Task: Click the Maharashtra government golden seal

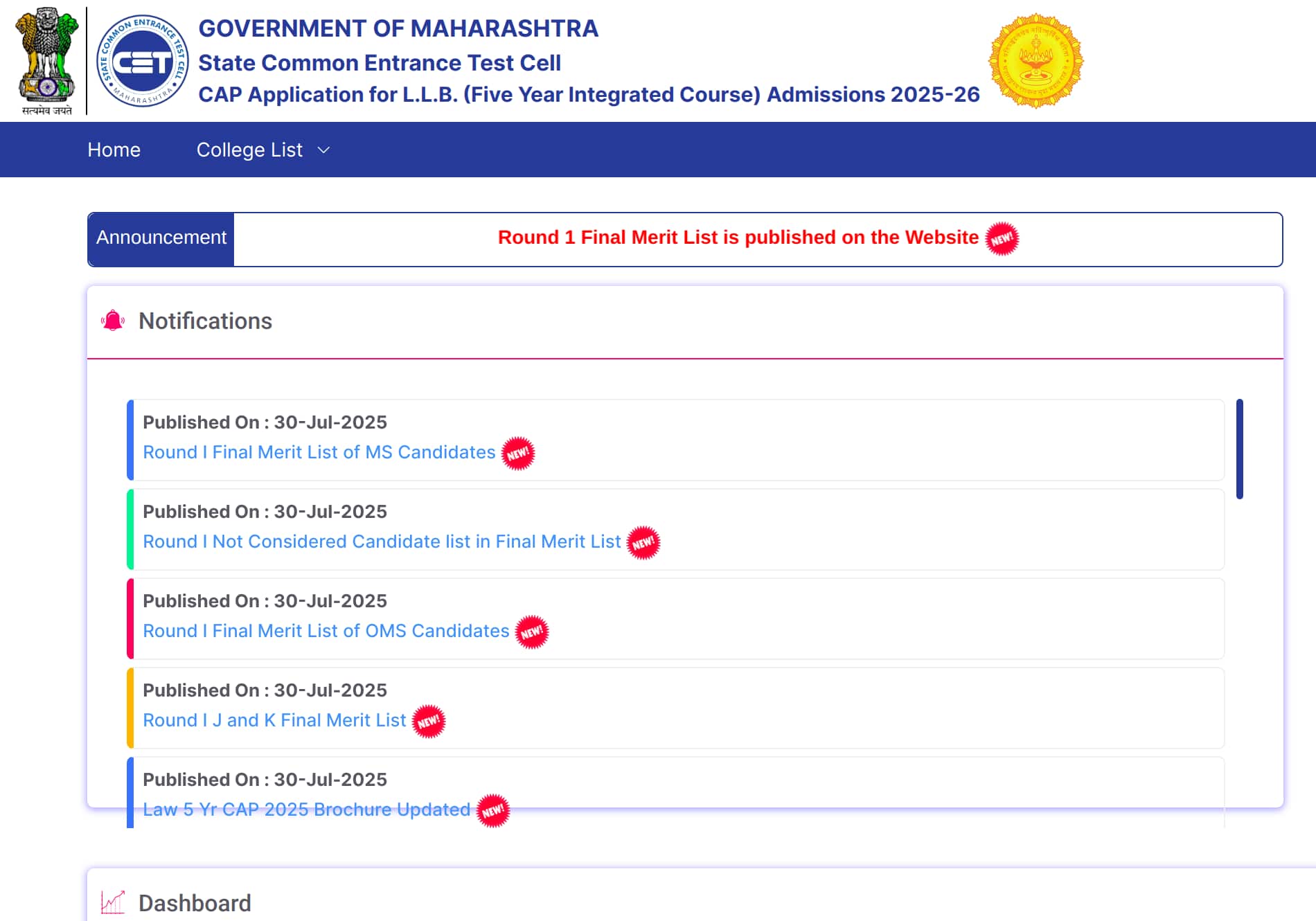Action: (x=1035, y=61)
